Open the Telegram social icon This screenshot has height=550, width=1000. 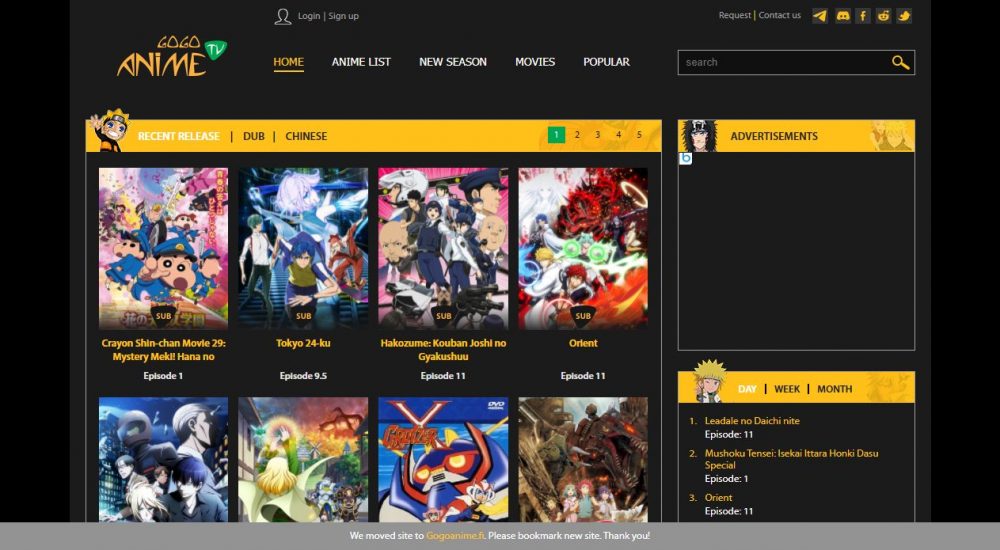(820, 15)
